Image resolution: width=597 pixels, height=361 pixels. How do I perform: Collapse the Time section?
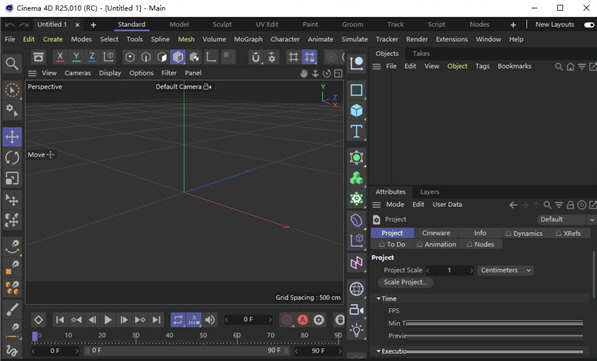click(378, 299)
